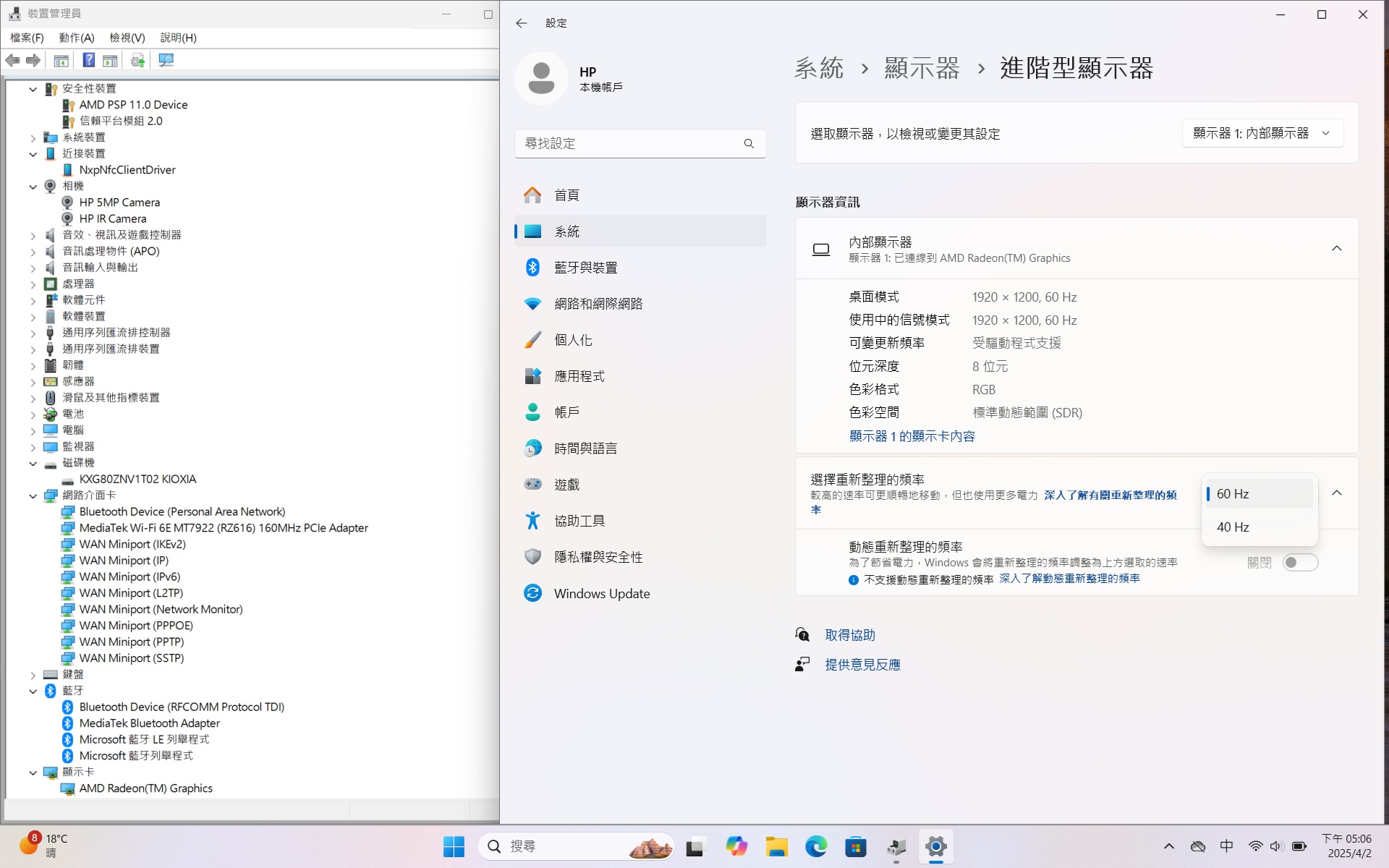This screenshot has height=868, width=1389.
Task: Click the Get help link
Action: [x=849, y=635]
